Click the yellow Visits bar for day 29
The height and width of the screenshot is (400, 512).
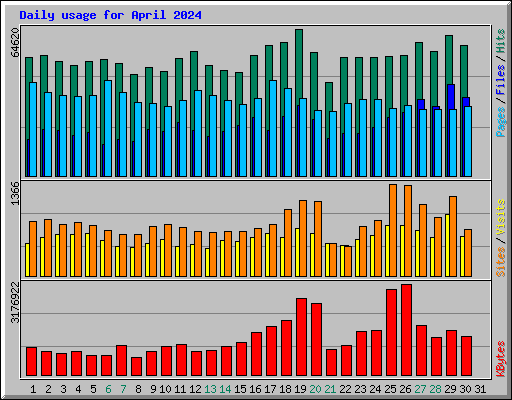pos(447,245)
